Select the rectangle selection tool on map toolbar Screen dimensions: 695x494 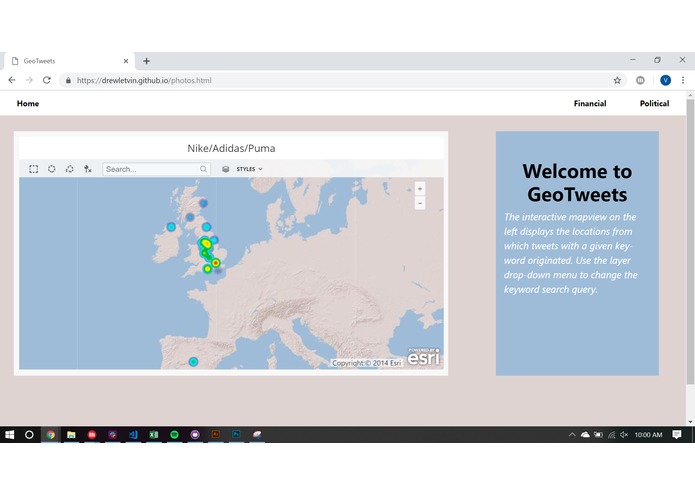[33, 169]
